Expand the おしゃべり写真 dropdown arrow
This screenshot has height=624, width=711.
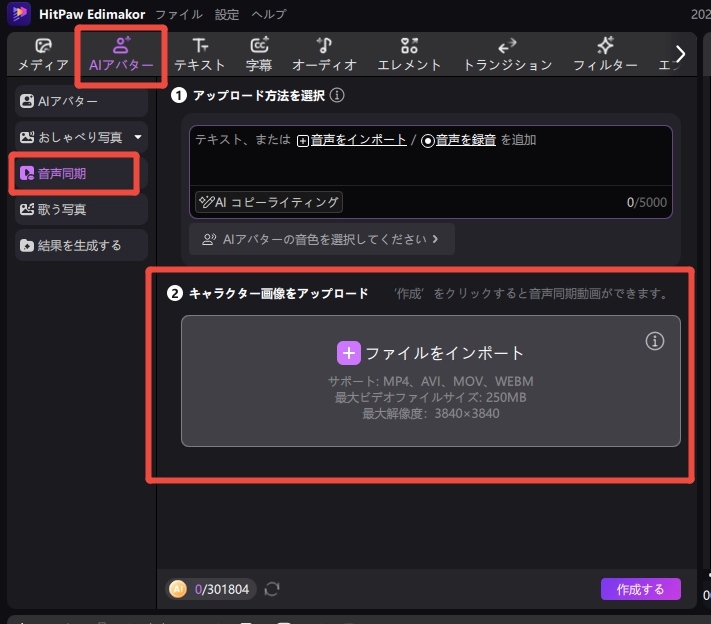[138, 137]
